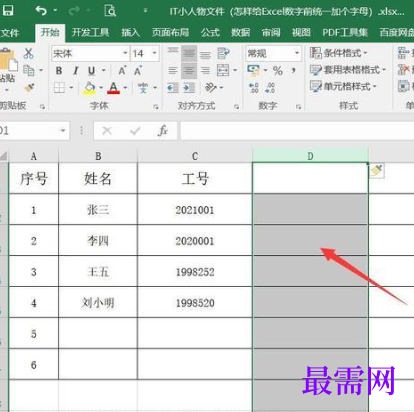Click the Wrap Text icon
This screenshot has height=412, width=414.
[223, 53]
